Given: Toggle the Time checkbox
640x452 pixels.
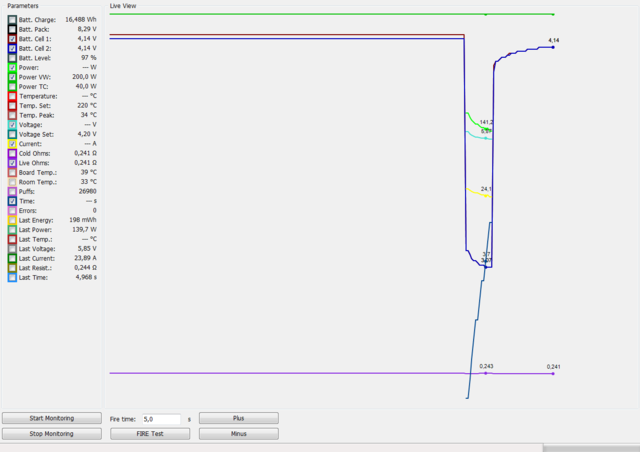Looking at the screenshot, I should [11, 201].
